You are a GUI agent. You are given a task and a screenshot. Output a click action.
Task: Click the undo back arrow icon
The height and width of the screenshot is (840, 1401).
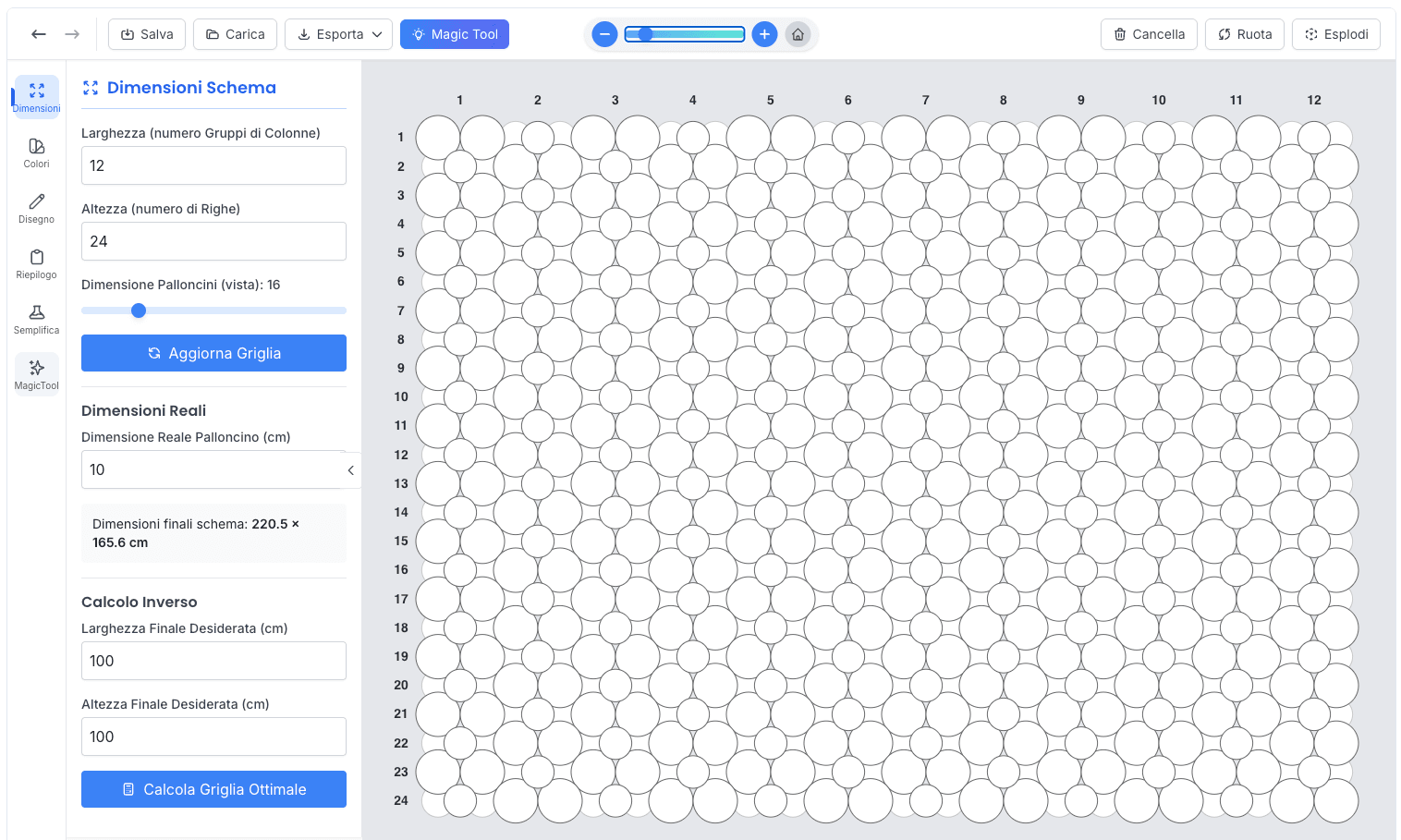click(x=39, y=34)
